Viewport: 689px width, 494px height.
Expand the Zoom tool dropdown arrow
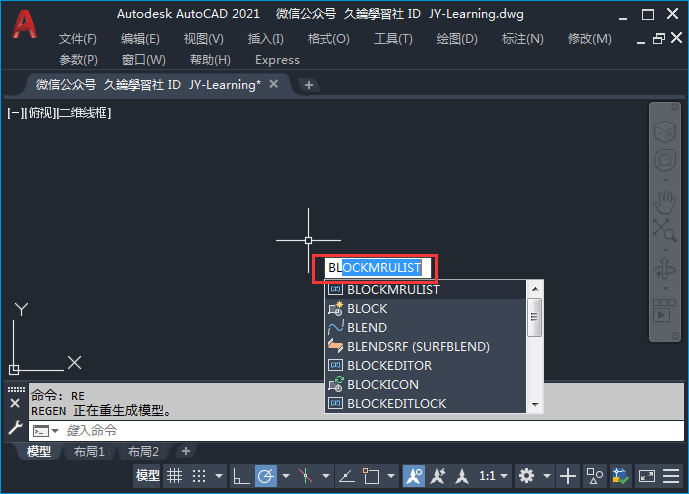[665, 250]
